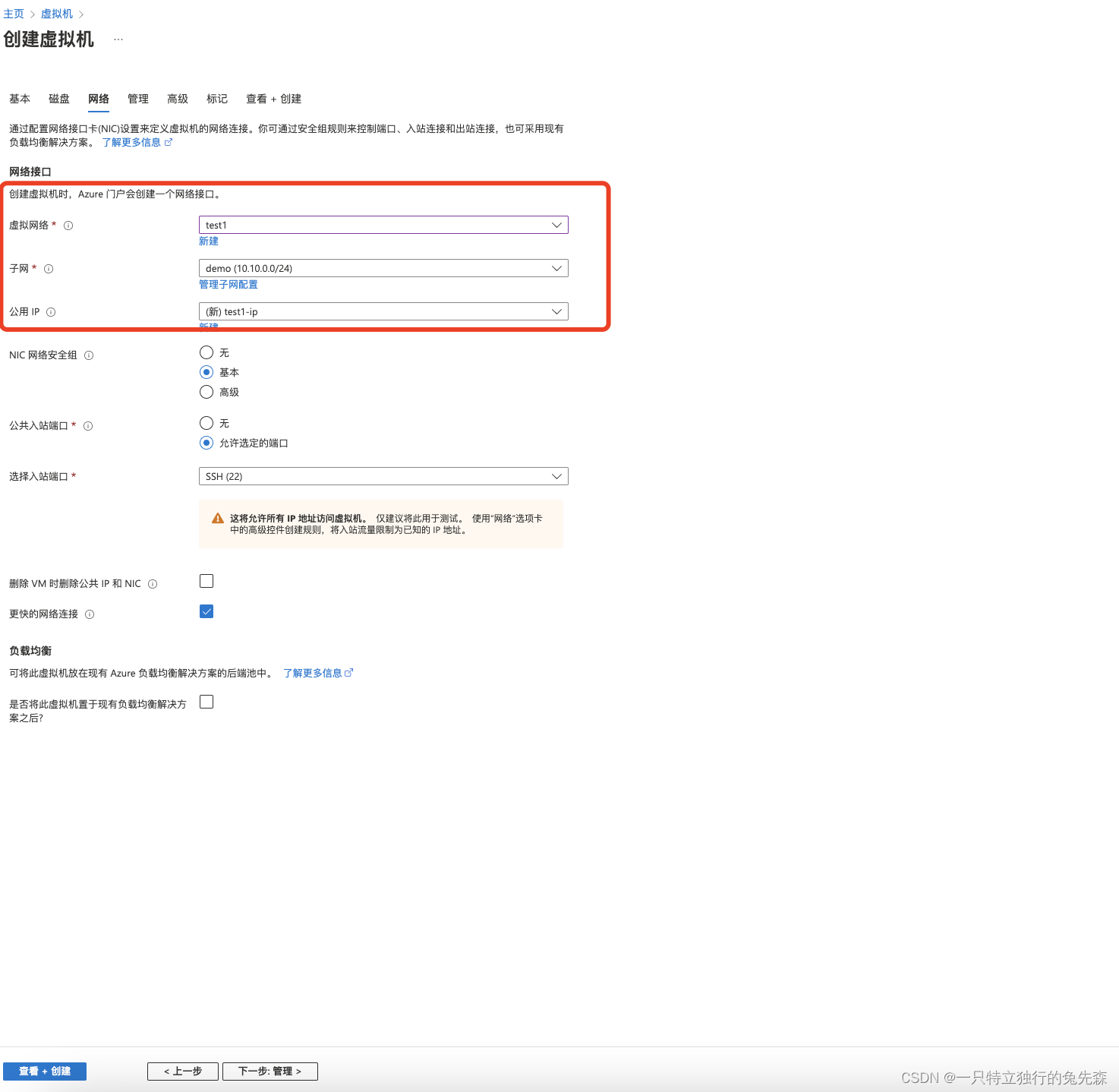This screenshot has width=1119, height=1092.
Task: Click 新建 link under 虚拟网络
Action: click(x=209, y=241)
